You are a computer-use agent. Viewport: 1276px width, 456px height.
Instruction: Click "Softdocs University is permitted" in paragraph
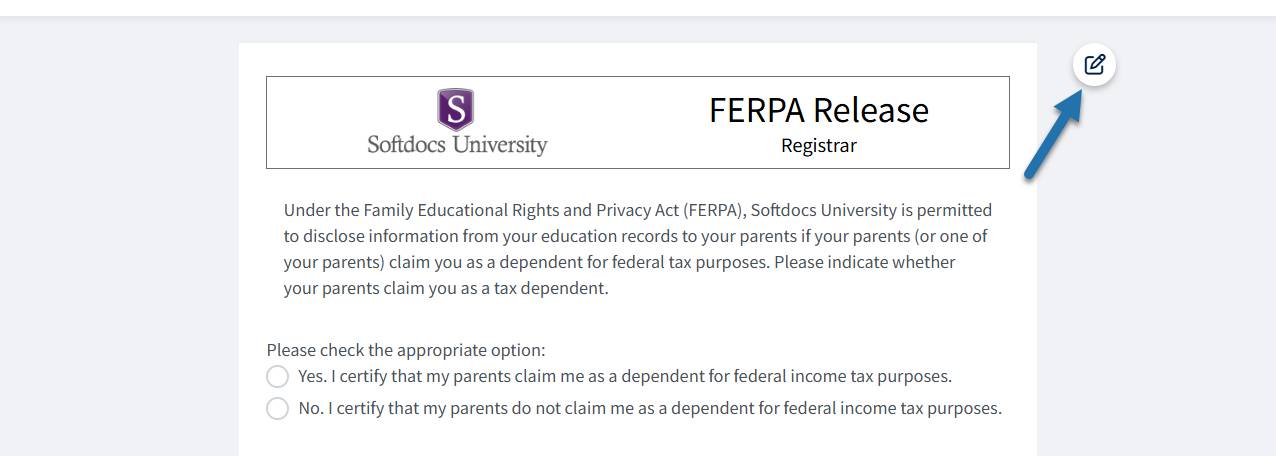871,210
